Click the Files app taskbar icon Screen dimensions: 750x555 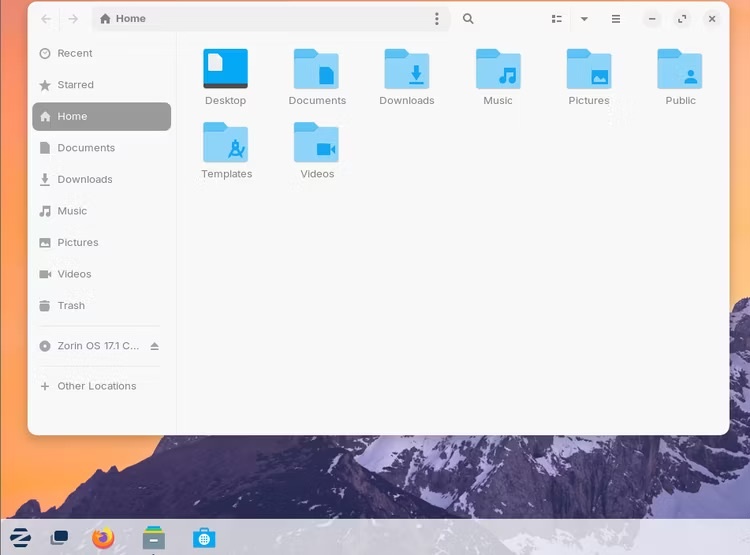point(154,538)
